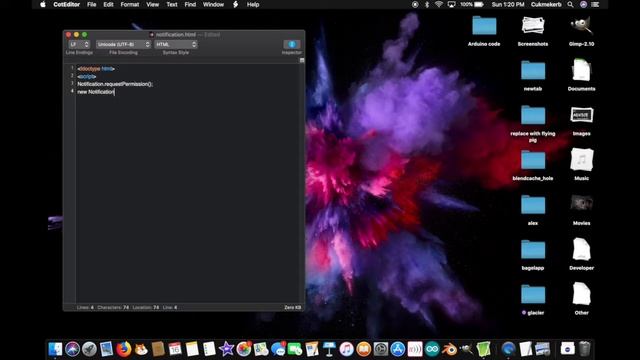This screenshot has width=640, height=360.
Task: Open Spotlight search in menu bar
Action: click(570, 4)
